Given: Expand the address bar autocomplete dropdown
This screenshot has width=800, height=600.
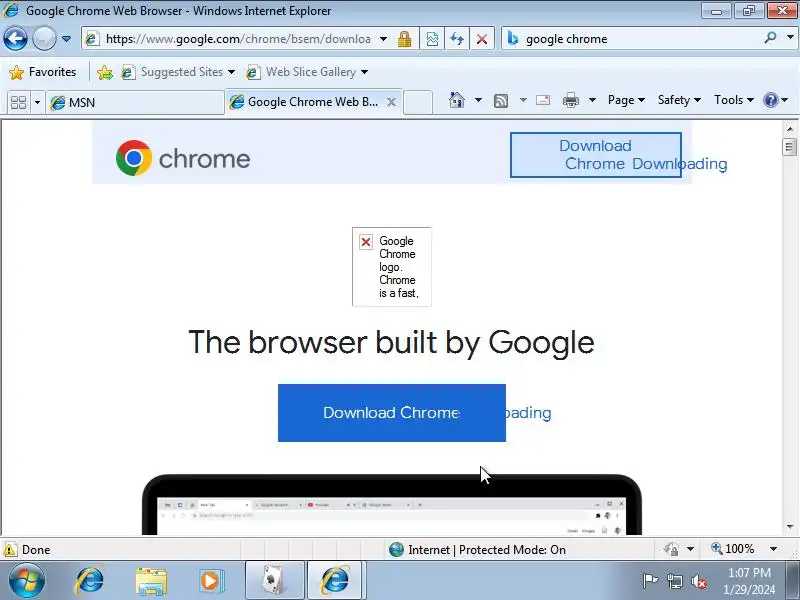Looking at the screenshot, I should [384, 39].
